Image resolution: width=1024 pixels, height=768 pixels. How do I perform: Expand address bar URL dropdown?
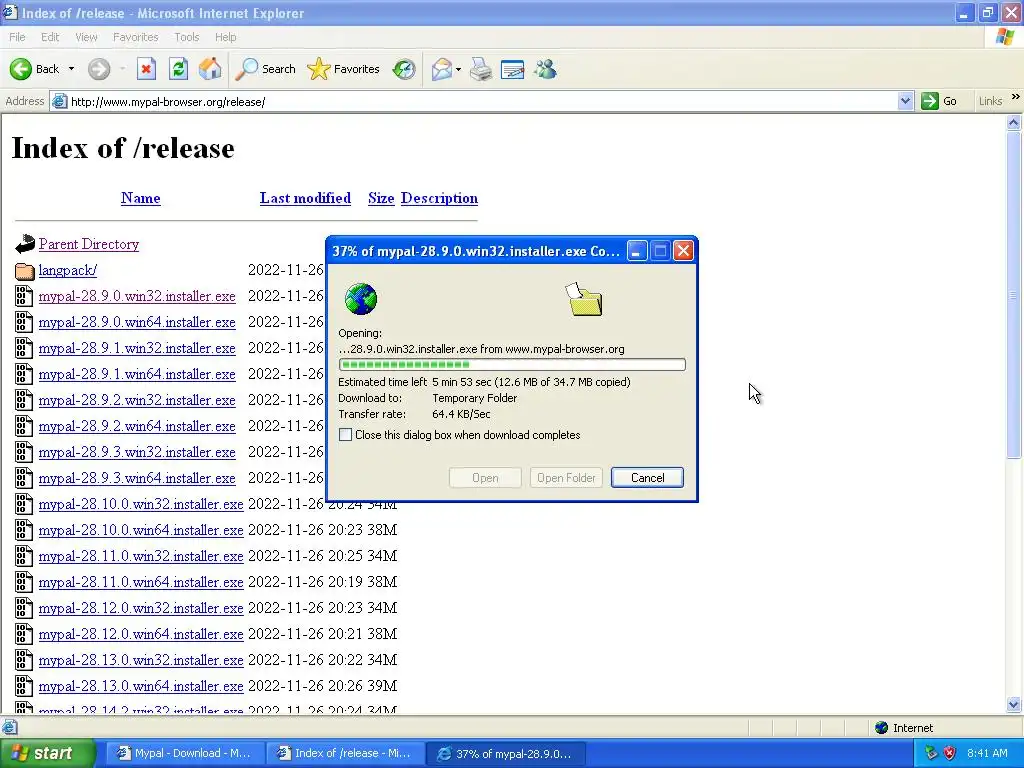pyautogui.click(x=905, y=101)
